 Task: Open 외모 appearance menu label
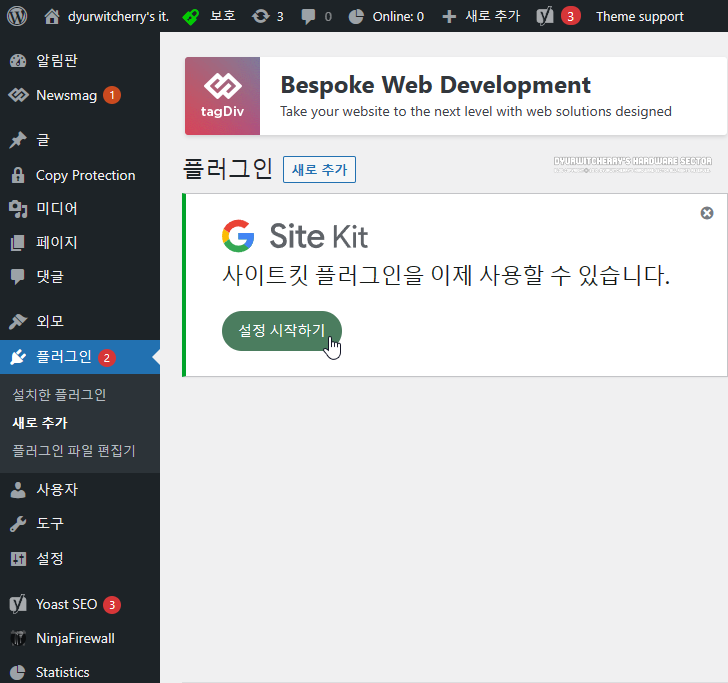[x=50, y=321]
